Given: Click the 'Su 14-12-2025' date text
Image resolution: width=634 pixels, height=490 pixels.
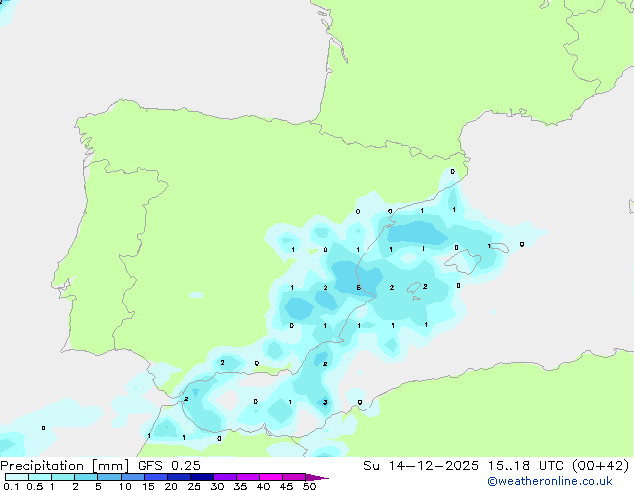Looking at the screenshot, I should (421, 466).
